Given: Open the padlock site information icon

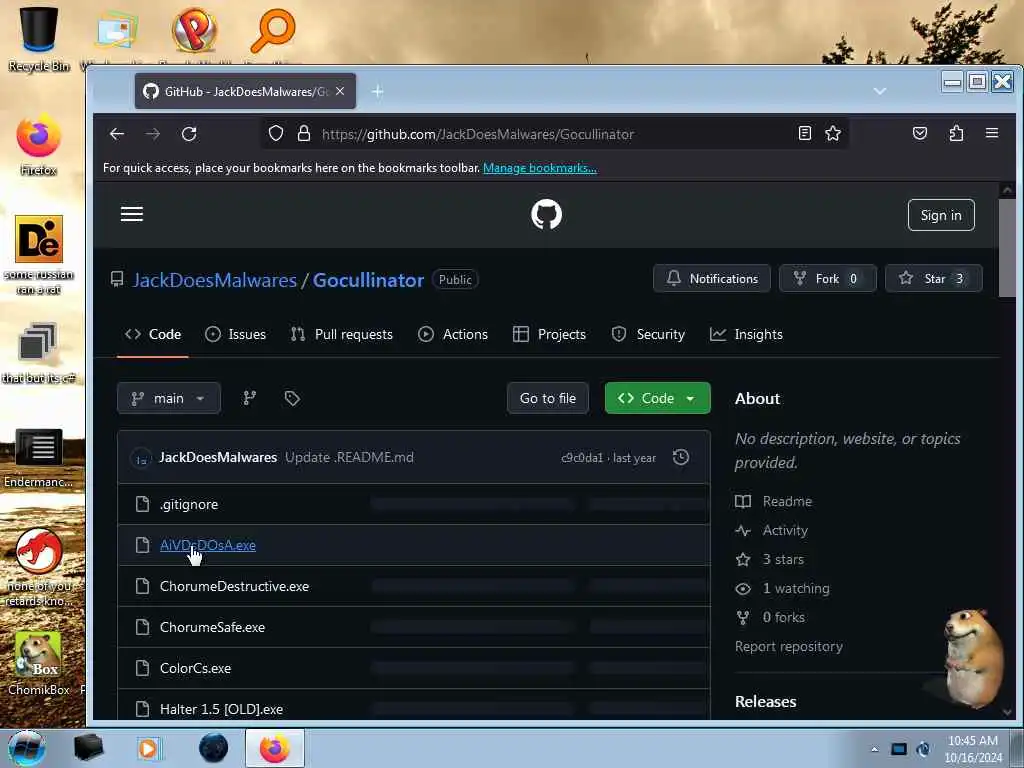Looking at the screenshot, I should click(x=304, y=134).
